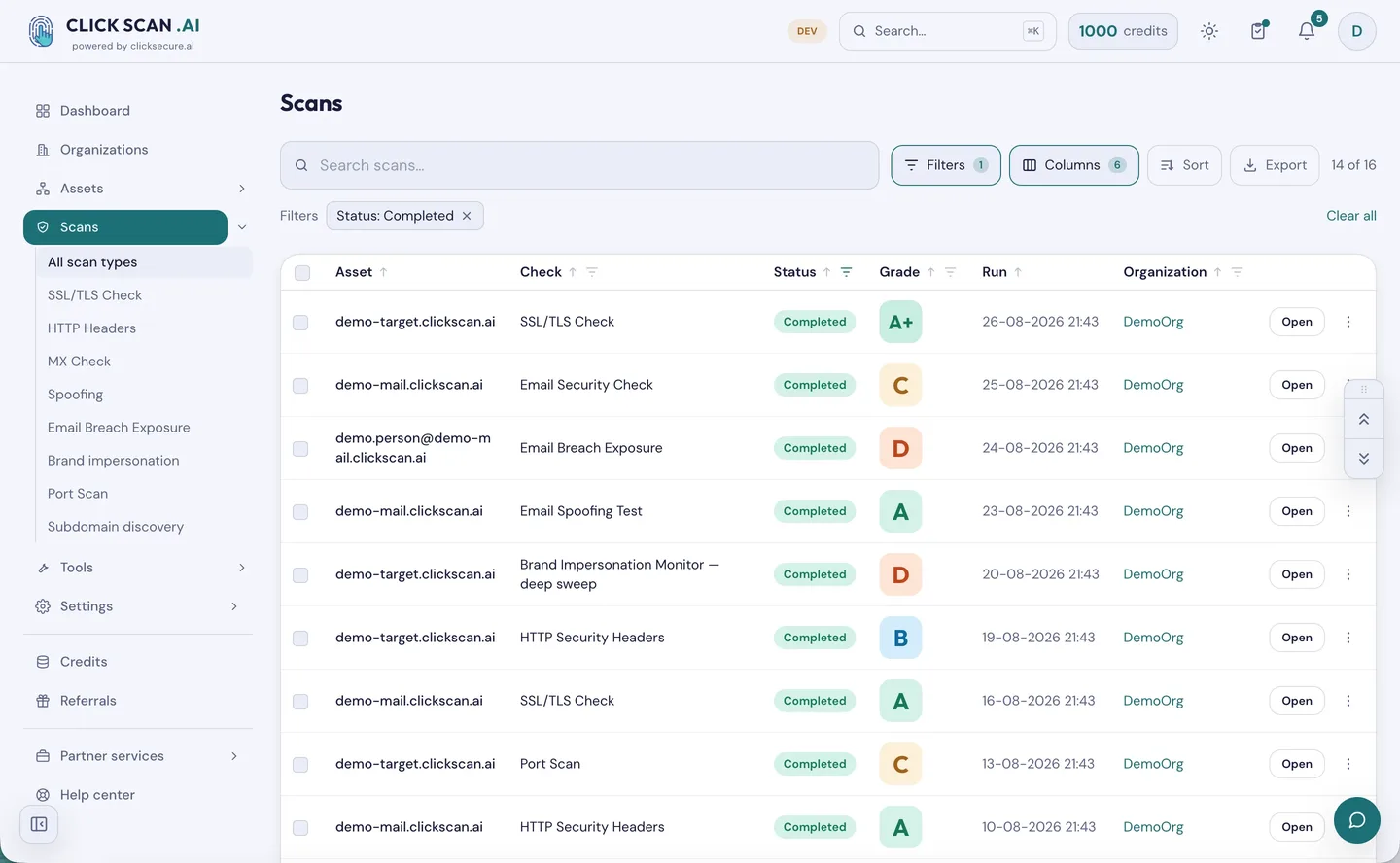The image size is (1400, 863).
Task: Collapse the sidebar panel icon
Action: (x=39, y=824)
